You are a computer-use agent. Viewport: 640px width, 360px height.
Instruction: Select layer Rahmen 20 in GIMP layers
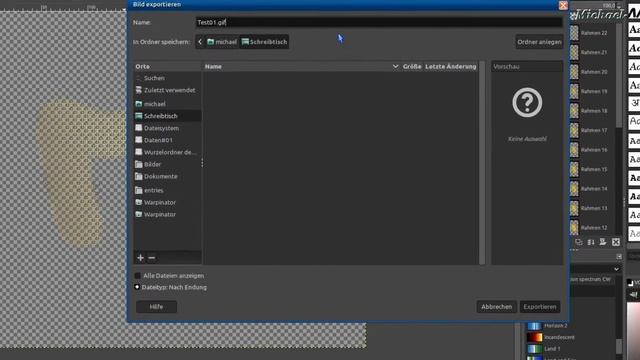tap(594, 72)
